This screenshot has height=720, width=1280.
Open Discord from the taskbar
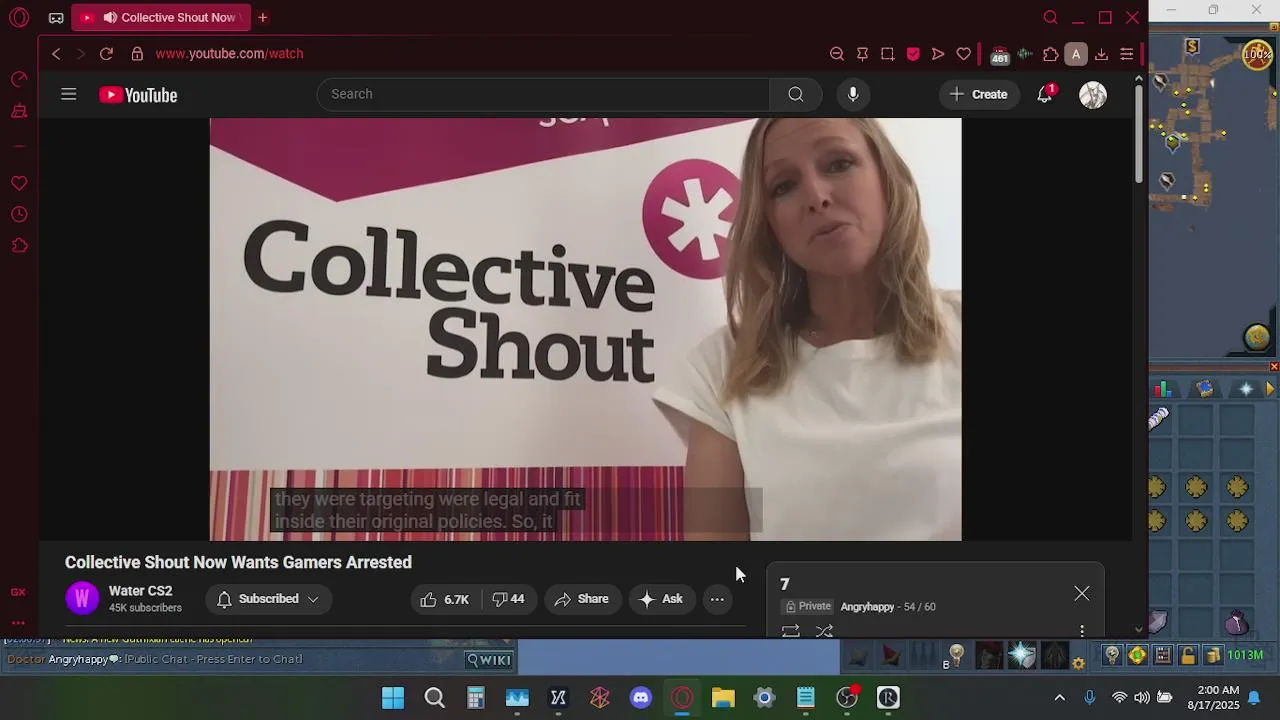click(x=641, y=698)
